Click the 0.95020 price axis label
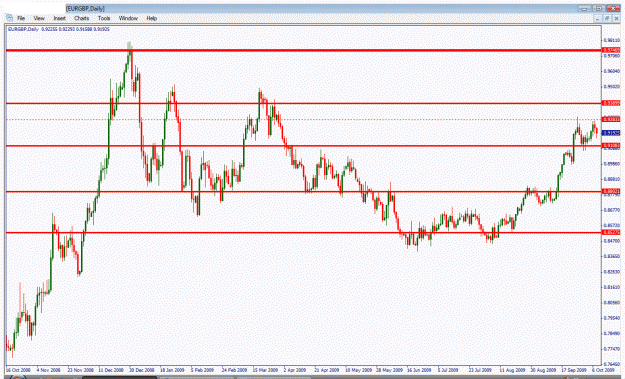This screenshot has width=625, height=379. pyautogui.click(x=611, y=86)
